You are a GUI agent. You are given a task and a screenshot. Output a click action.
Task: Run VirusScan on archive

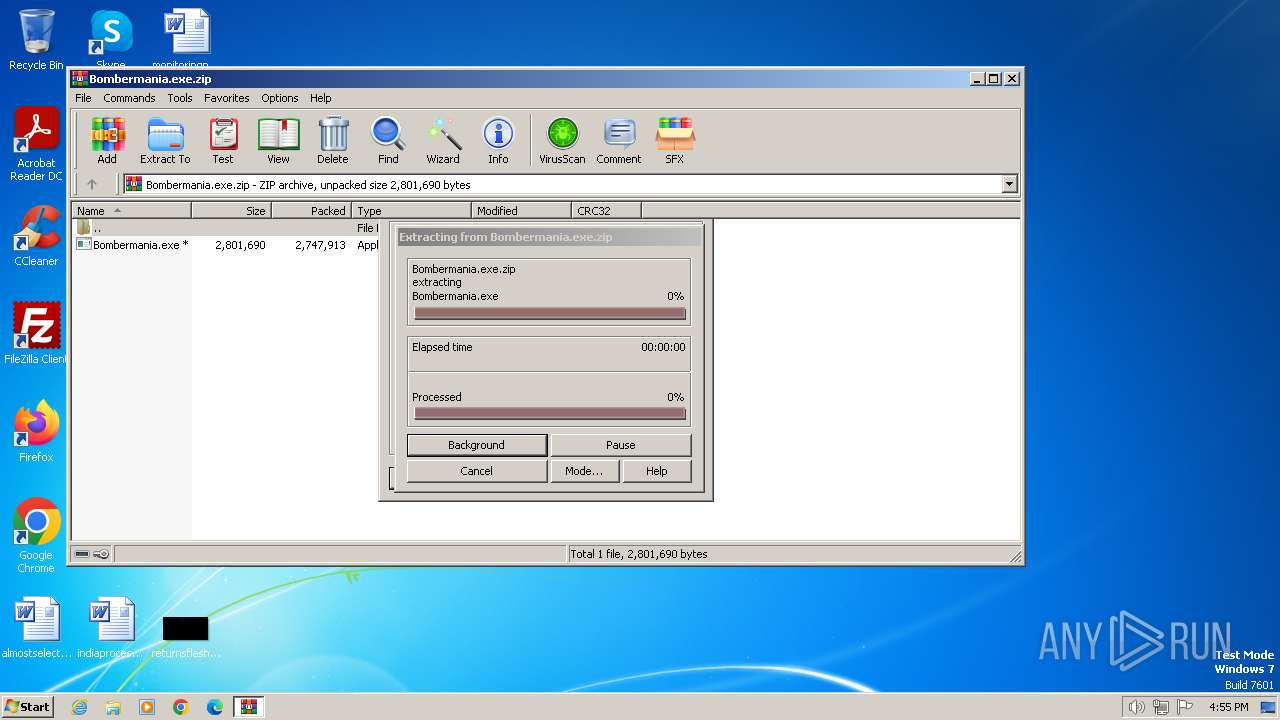pos(562,141)
